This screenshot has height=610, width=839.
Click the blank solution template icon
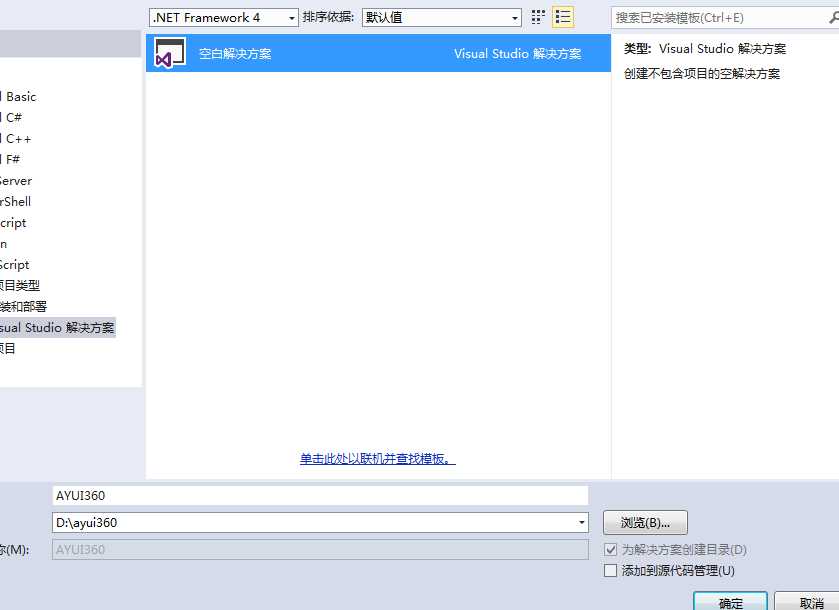click(x=170, y=52)
